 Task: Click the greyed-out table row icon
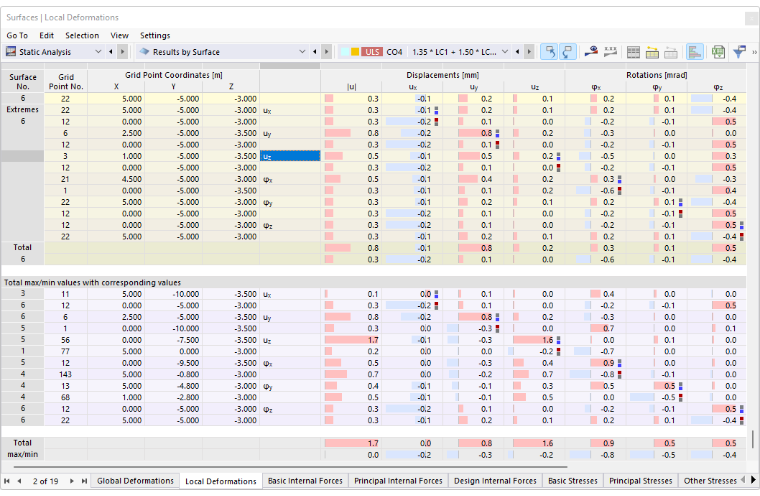[671, 52]
